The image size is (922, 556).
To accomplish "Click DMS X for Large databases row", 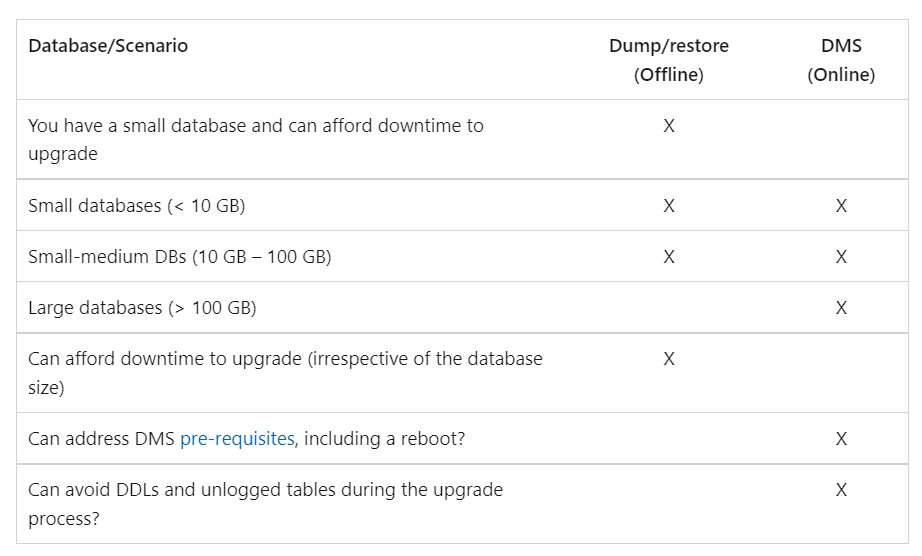I will tap(841, 308).
